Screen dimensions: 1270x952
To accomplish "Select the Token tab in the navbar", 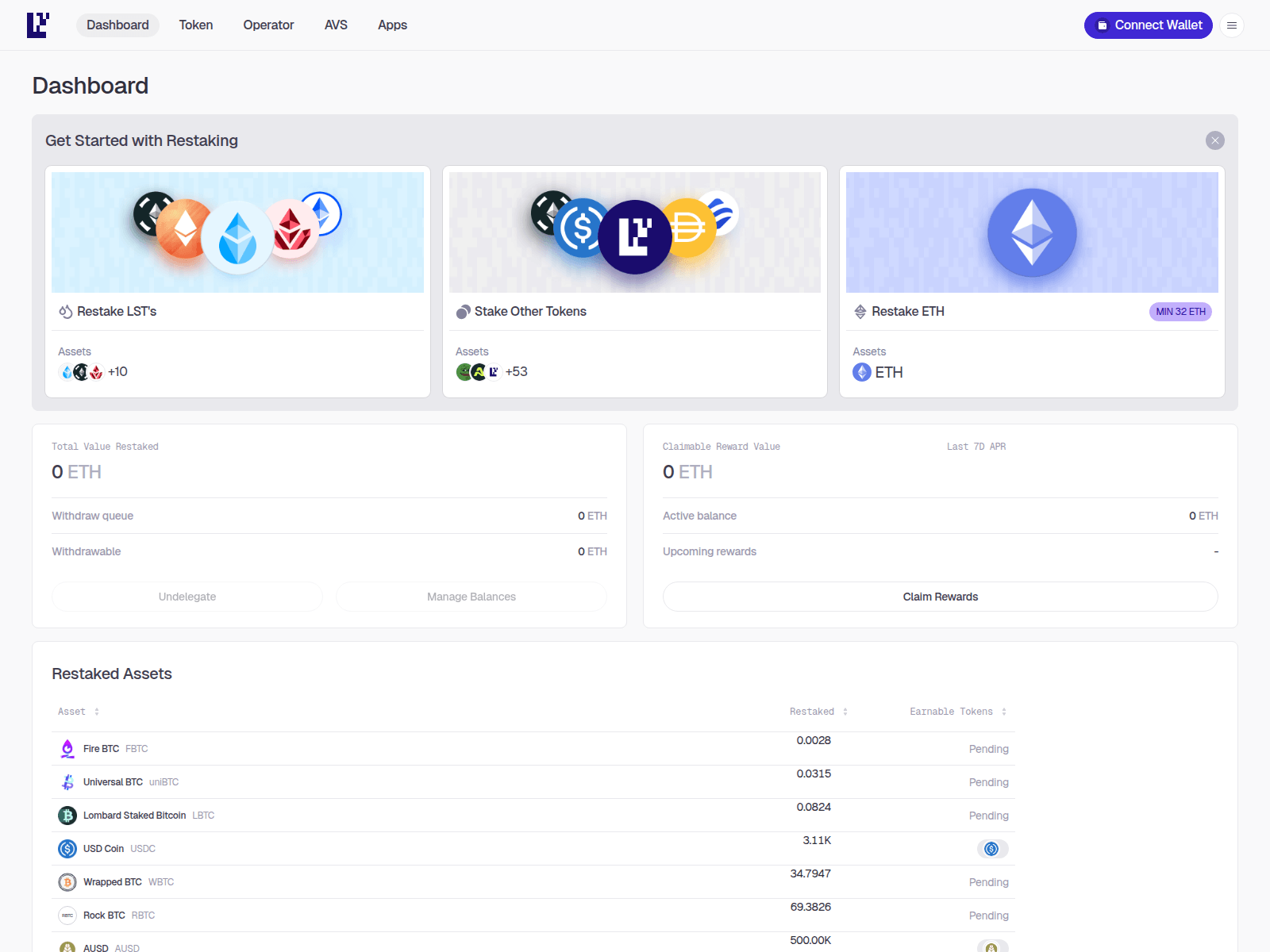I will pyautogui.click(x=195, y=25).
